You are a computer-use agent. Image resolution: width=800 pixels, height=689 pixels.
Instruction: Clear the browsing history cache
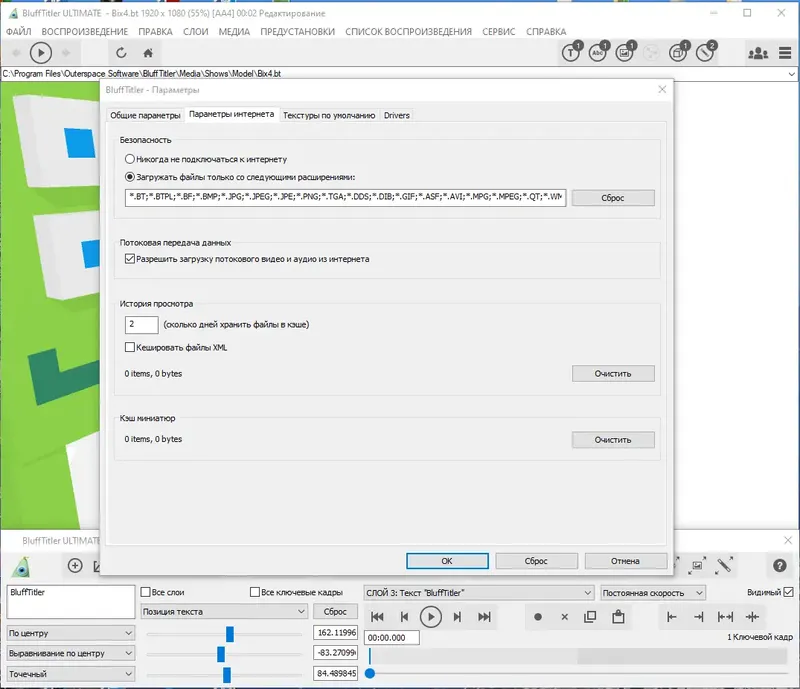613,372
